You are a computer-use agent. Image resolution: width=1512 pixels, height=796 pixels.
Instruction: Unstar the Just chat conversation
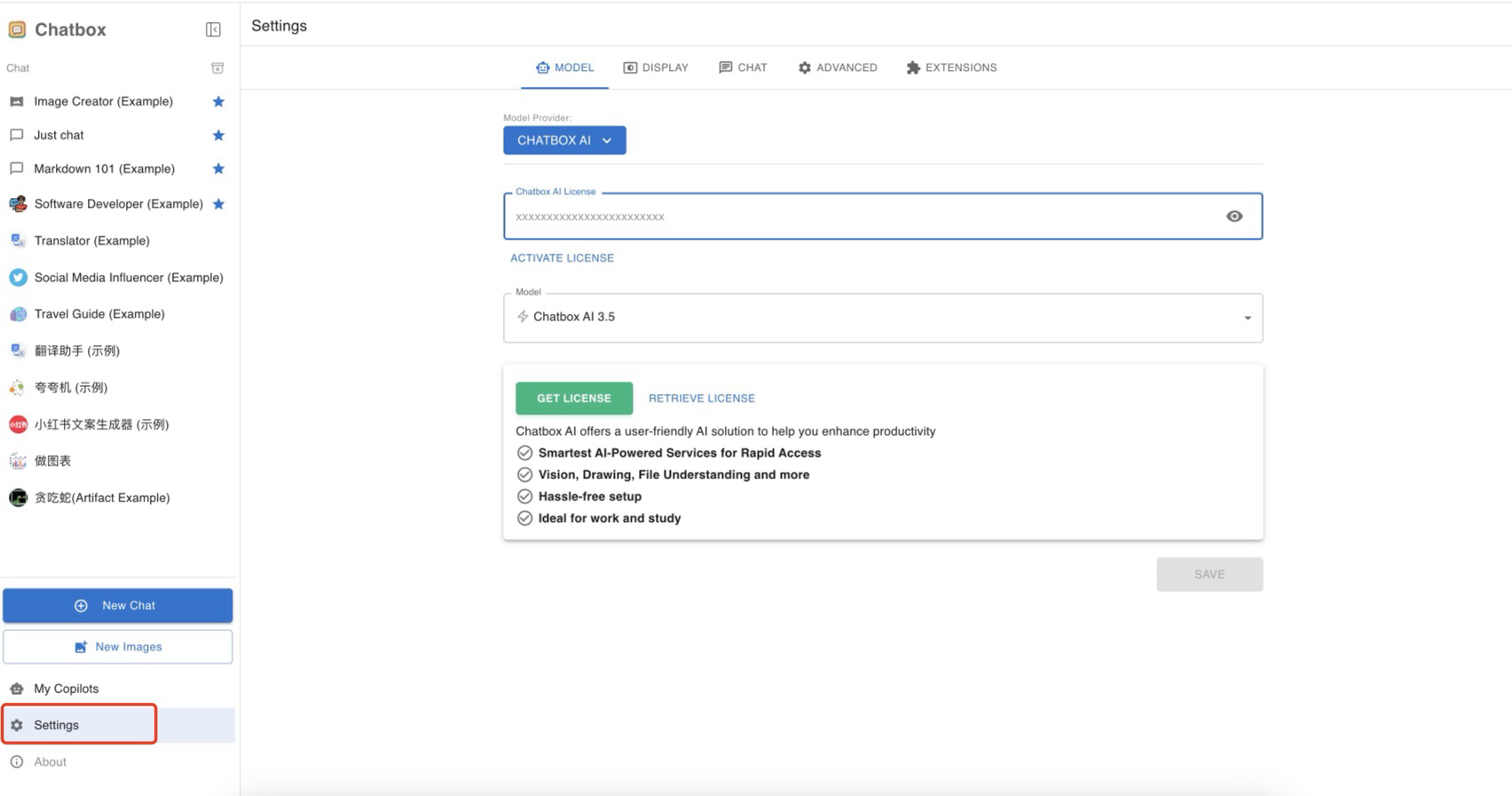218,135
